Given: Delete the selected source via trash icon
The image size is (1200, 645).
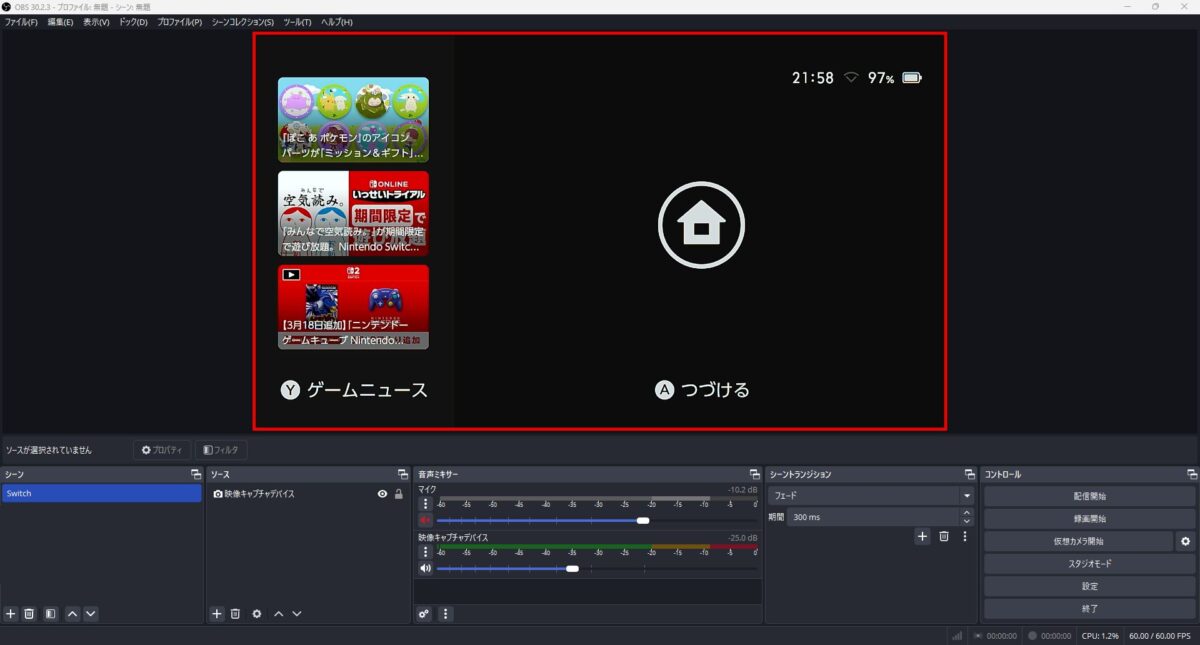Looking at the screenshot, I should click(x=236, y=613).
